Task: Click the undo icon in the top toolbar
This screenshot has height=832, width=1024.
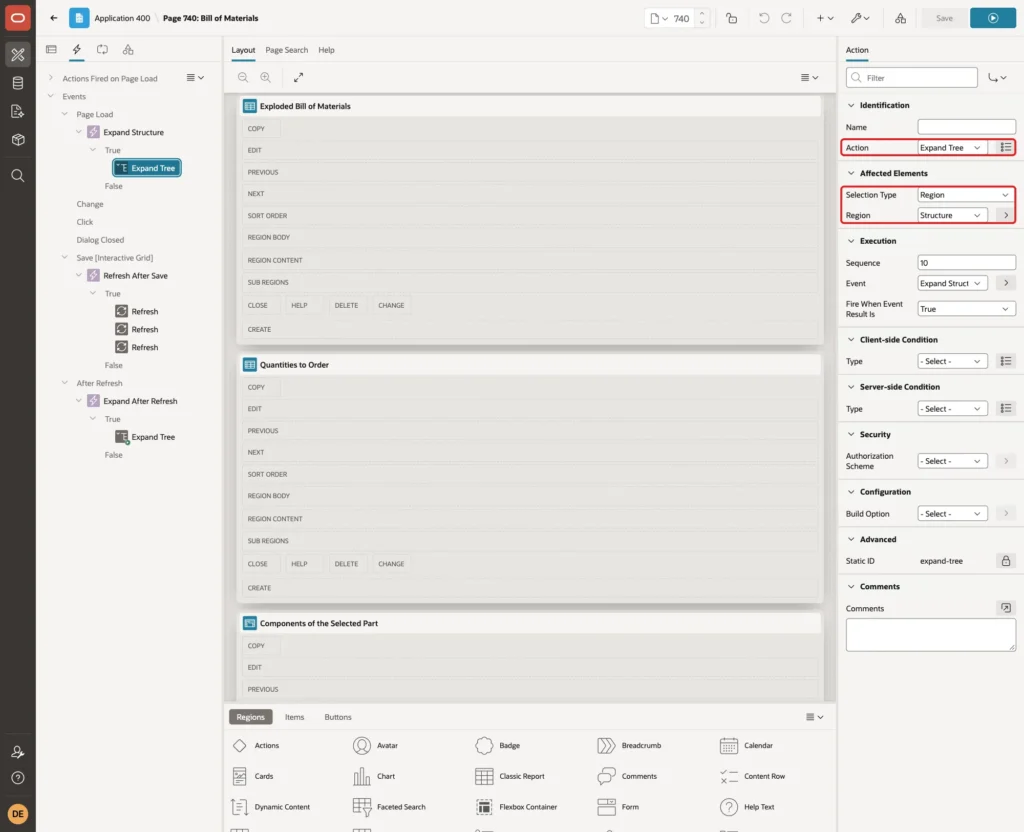Action: tap(763, 18)
